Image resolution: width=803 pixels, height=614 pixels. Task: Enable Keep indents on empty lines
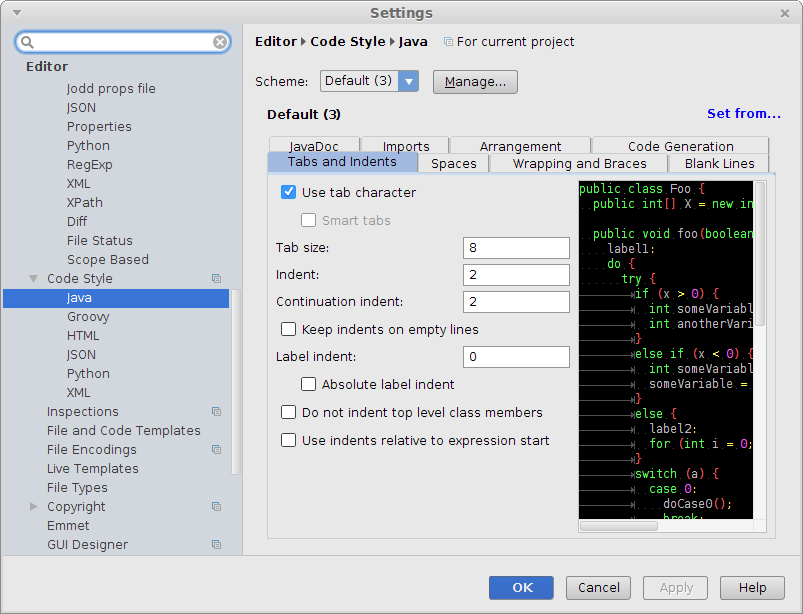click(289, 329)
